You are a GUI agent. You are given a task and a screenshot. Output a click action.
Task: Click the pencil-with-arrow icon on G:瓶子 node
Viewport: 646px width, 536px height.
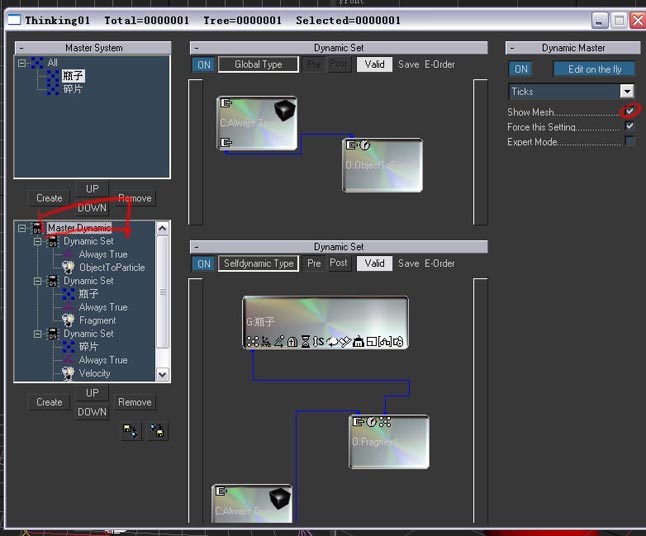coord(279,342)
